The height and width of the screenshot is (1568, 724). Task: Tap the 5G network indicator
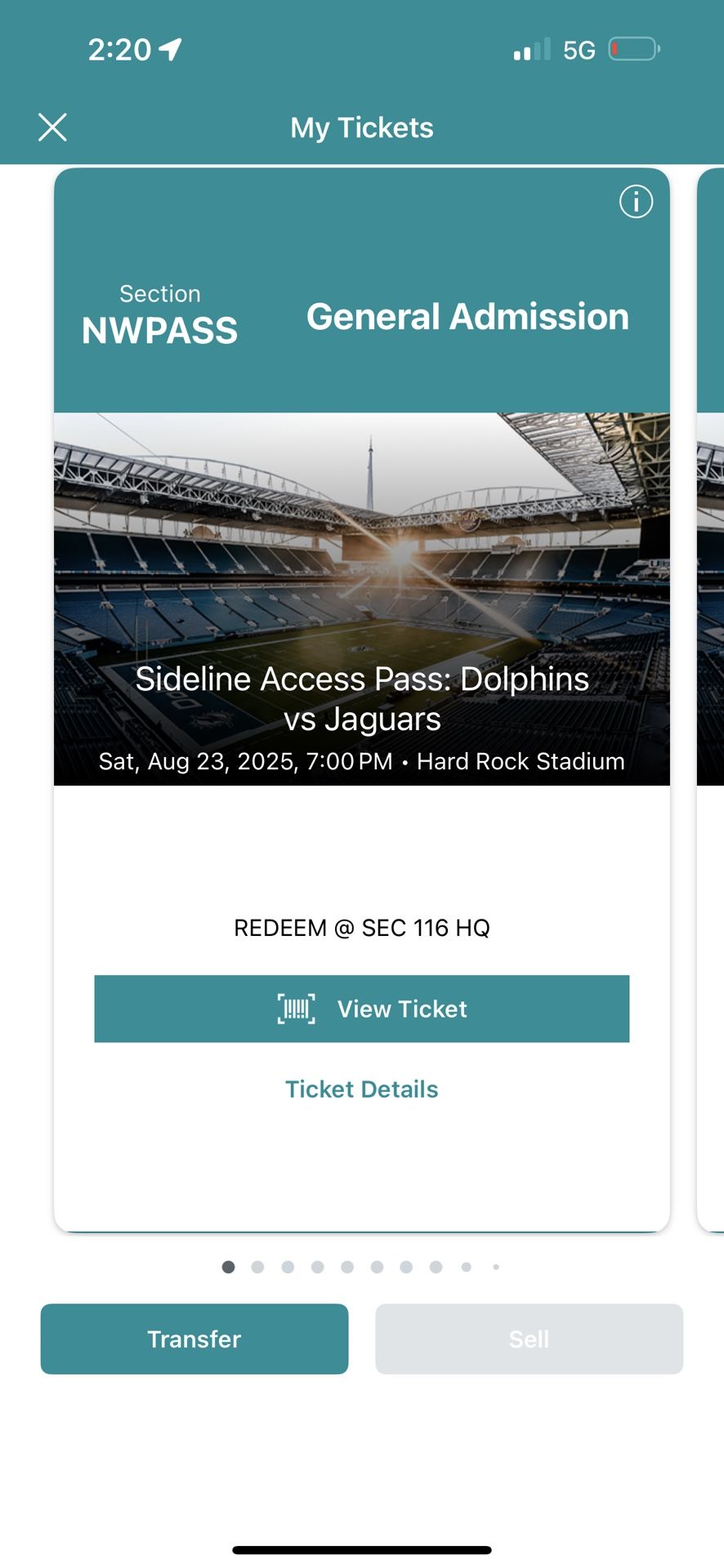pyautogui.click(x=579, y=51)
